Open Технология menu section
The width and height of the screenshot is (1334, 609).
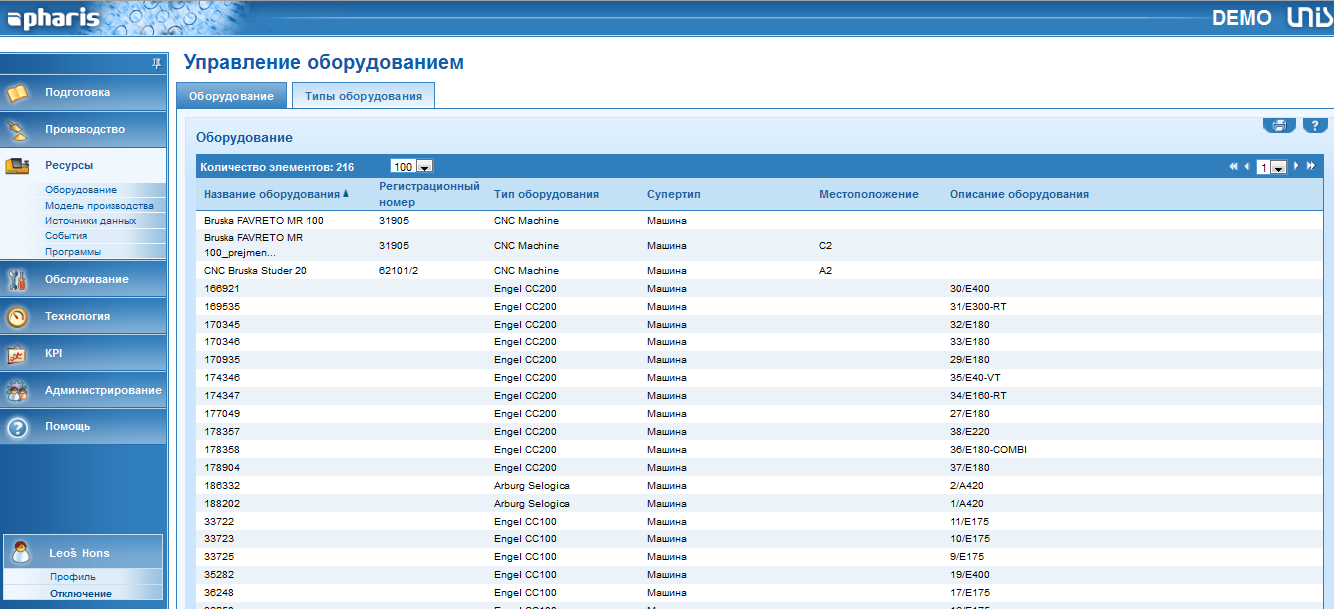pyautogui.click(x=83, y=316)
